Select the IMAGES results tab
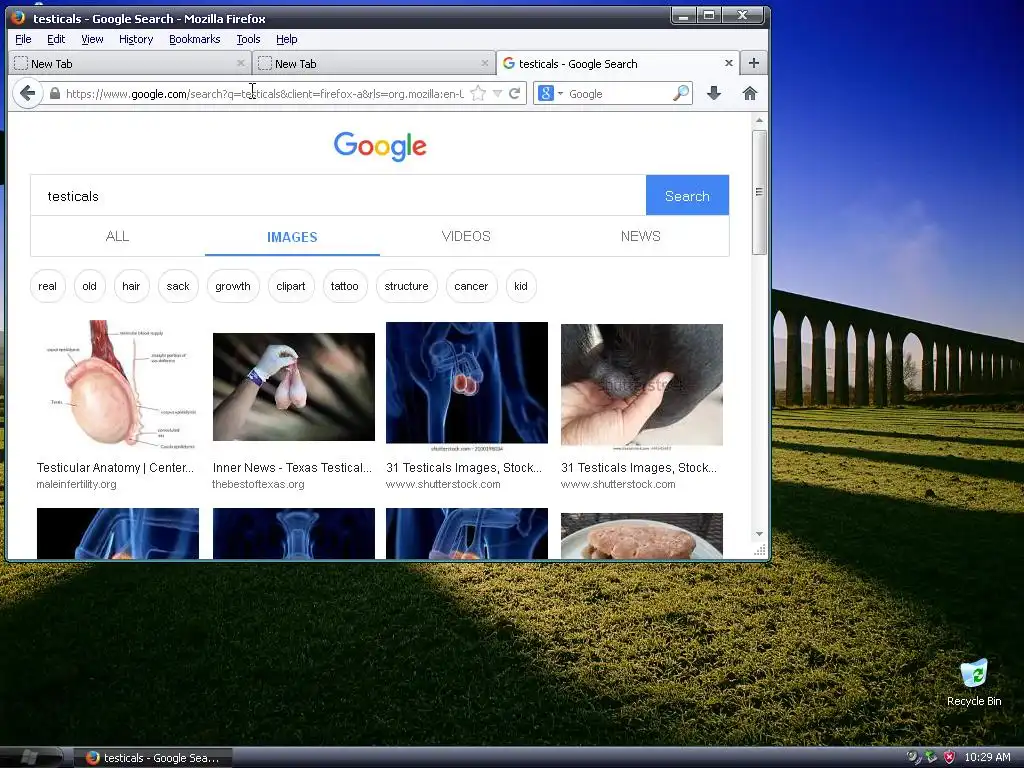The width and height of the screenshot is (1024, 768). (x=292, y=236)
